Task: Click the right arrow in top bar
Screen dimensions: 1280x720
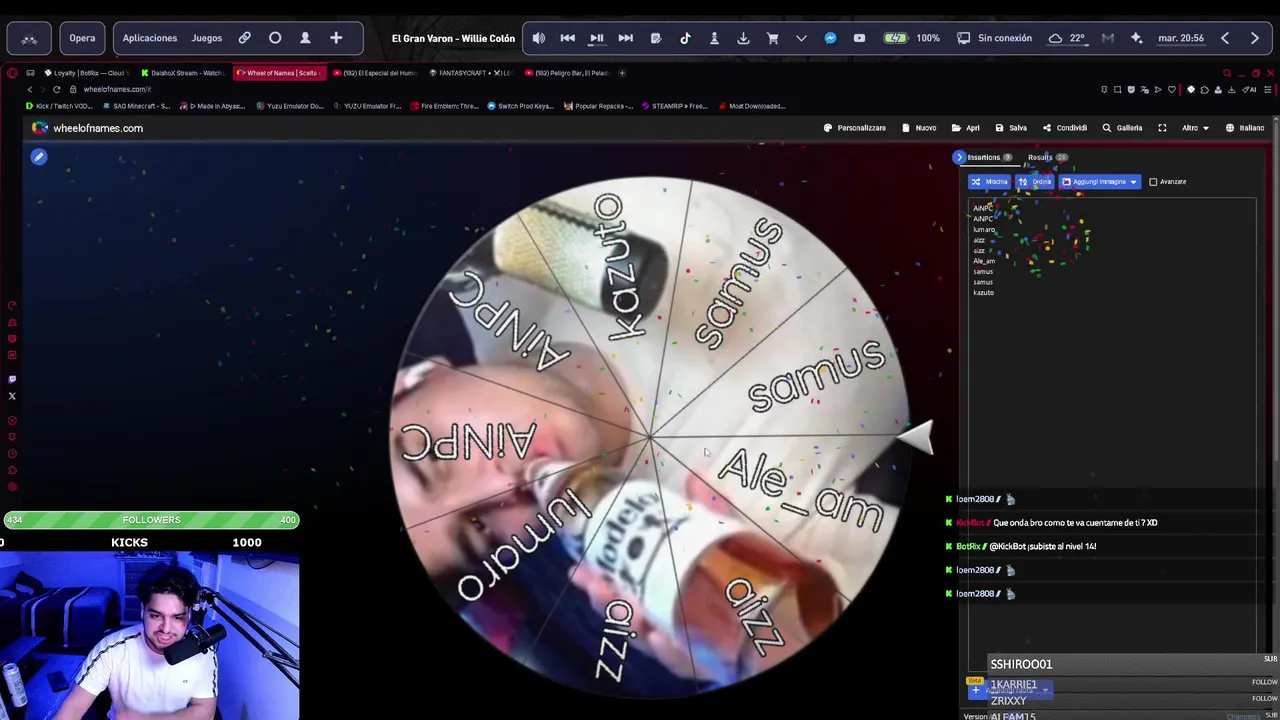Action: (1255, 38)
